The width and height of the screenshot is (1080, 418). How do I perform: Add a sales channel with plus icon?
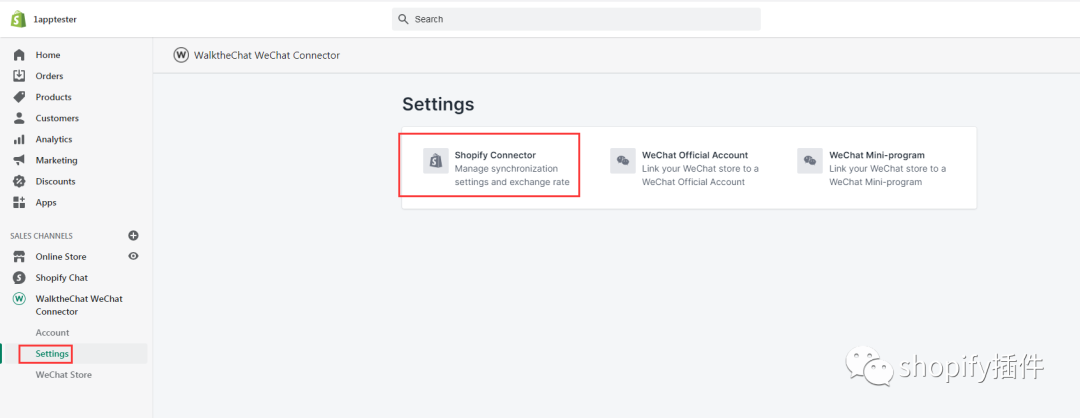(134, 236)
